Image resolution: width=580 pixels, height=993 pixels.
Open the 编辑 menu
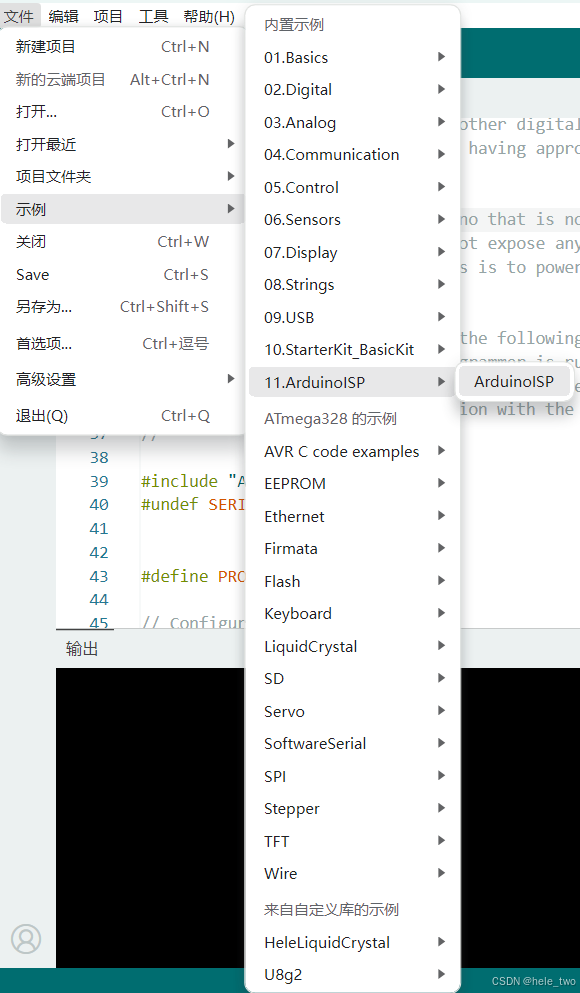pos(63,16)
